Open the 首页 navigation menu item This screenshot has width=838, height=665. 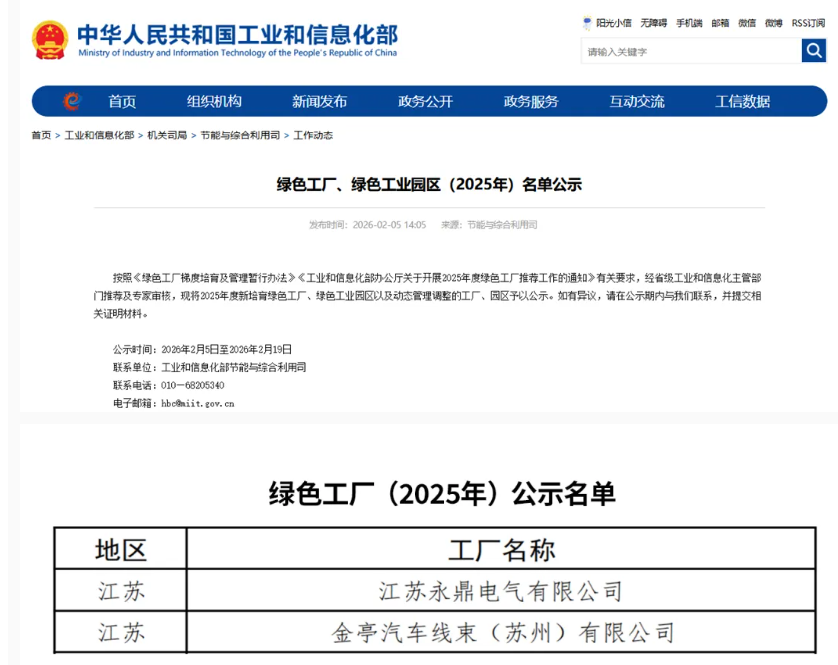coord(122,101)
